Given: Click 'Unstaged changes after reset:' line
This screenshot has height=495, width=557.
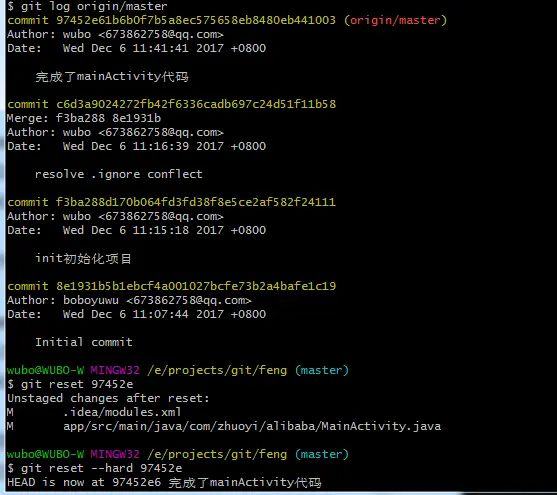Looking at the screenshot, I should 108,398.
